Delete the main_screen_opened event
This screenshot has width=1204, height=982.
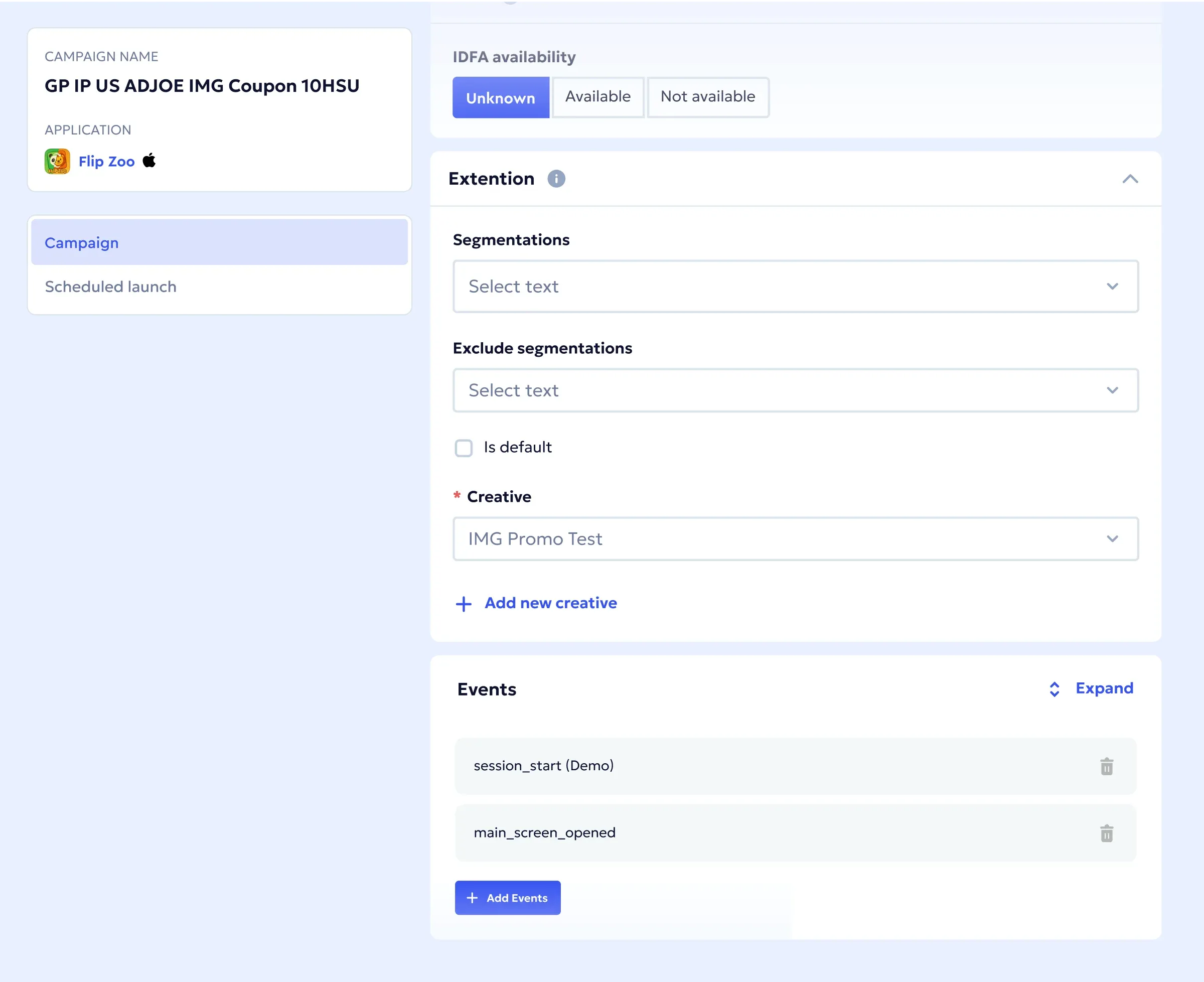(1106, 833)
